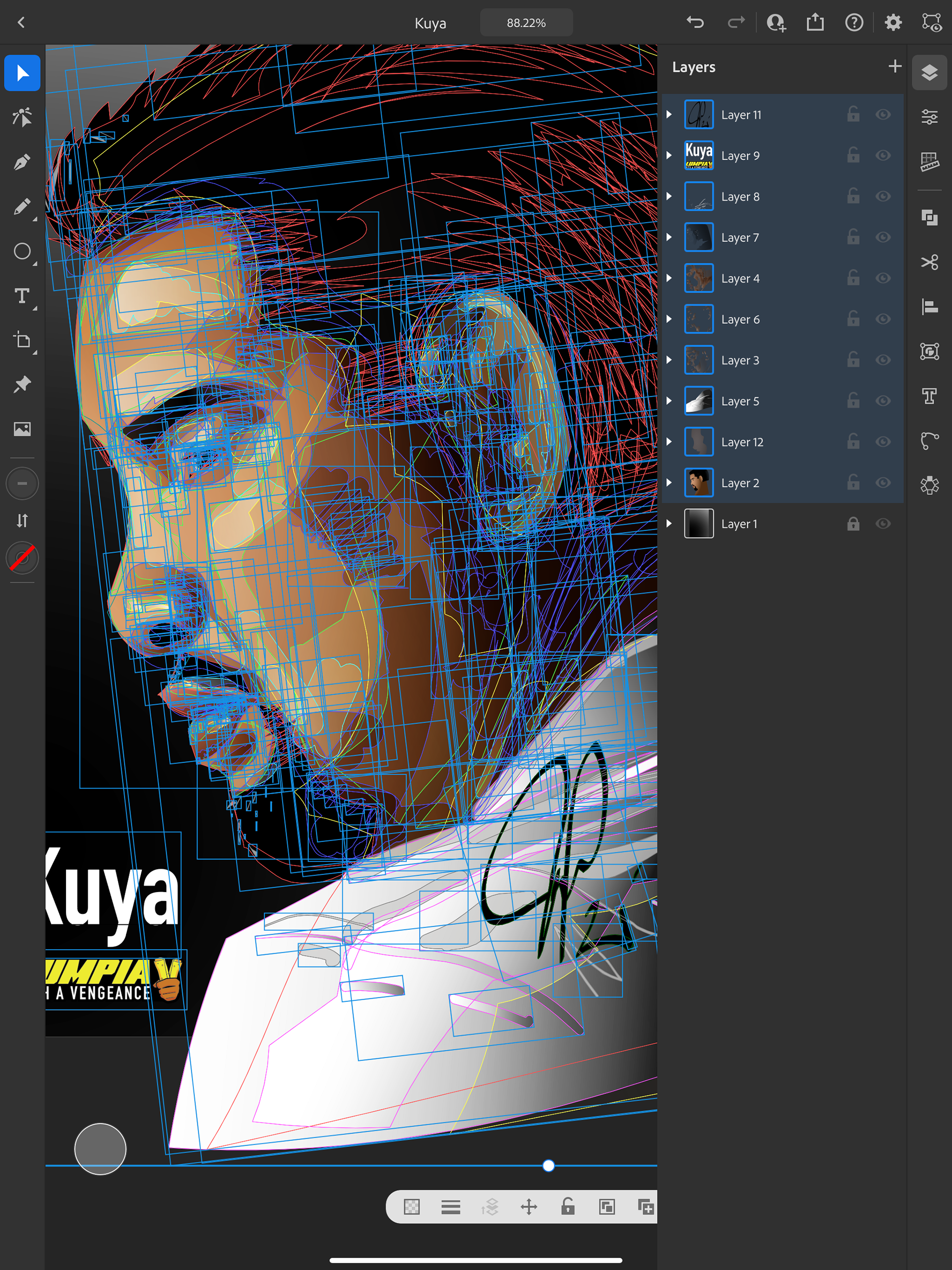
Task: Hide Layer 11
Action: (x=883, y=114)
